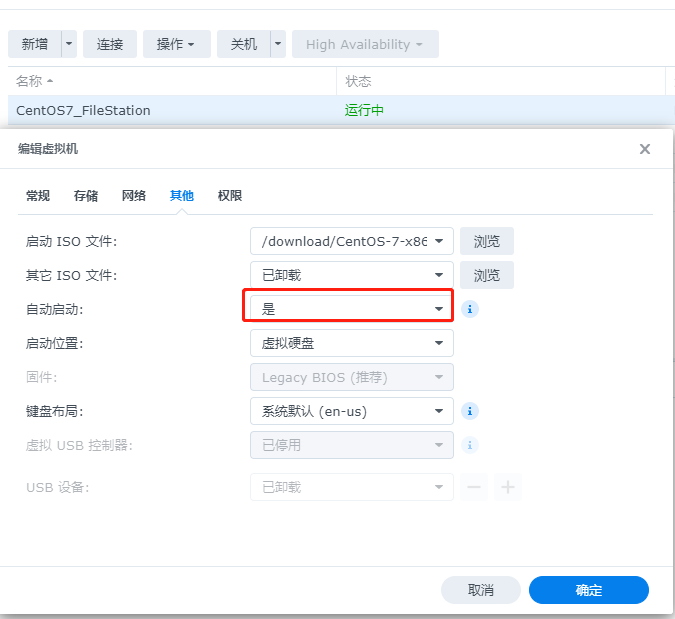Select the CentOS7_FileStation row
Screen dimensions: 675x619
click(340, 110)
